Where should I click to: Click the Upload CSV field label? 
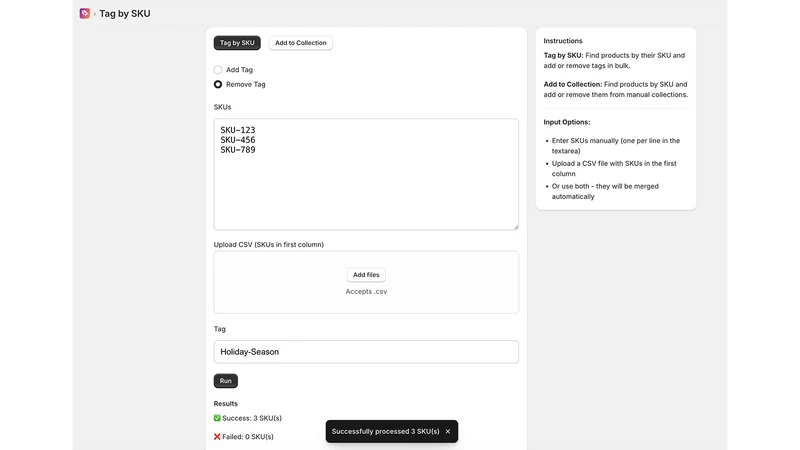pyautogui.click(x=269, y=244)
